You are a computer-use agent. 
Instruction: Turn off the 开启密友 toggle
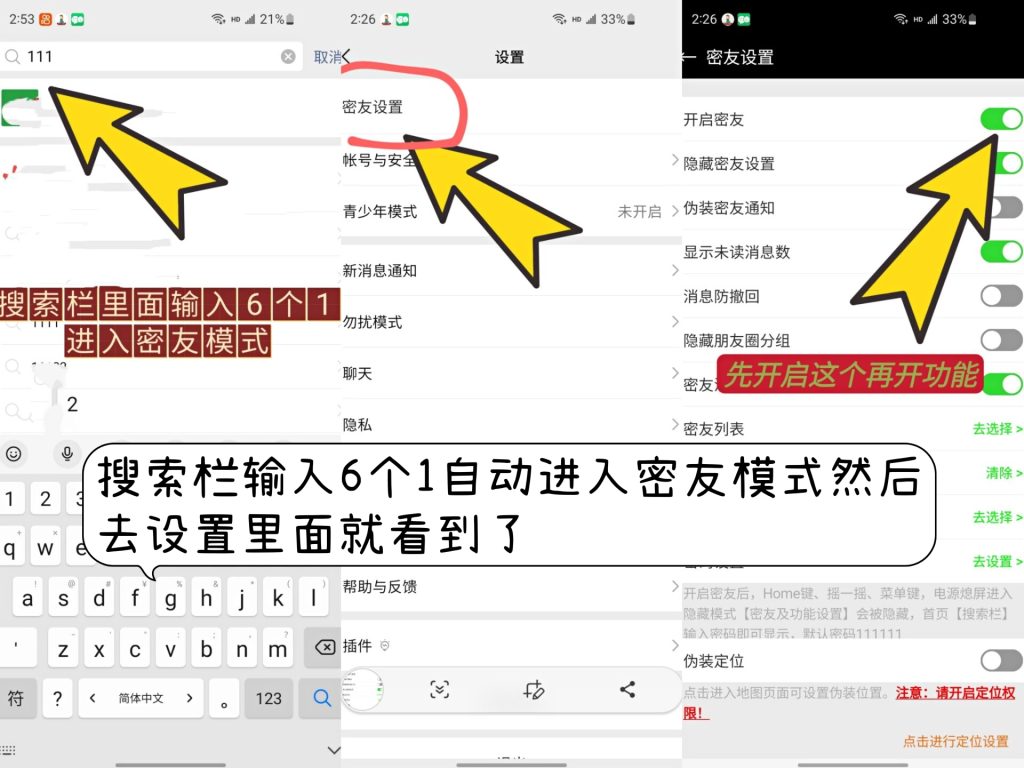click(1001, 119)
